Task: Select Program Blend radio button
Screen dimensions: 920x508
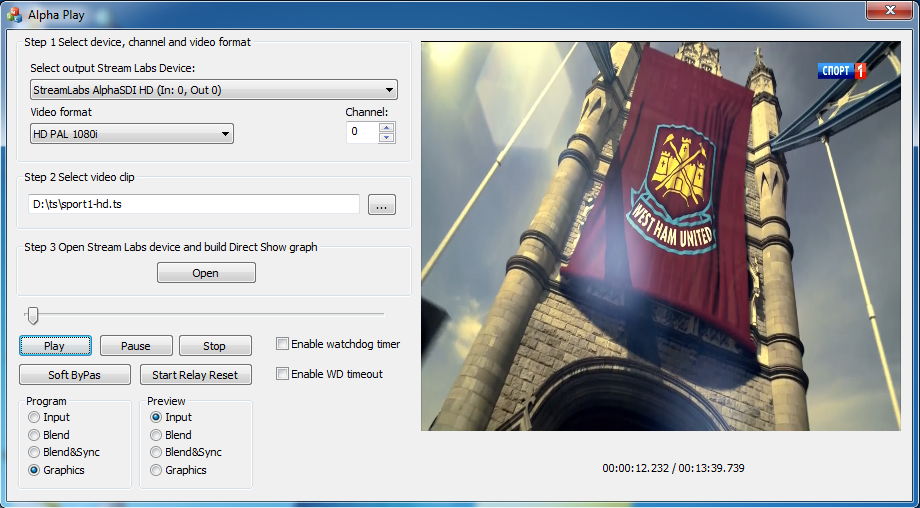Action: coord(34,435)
